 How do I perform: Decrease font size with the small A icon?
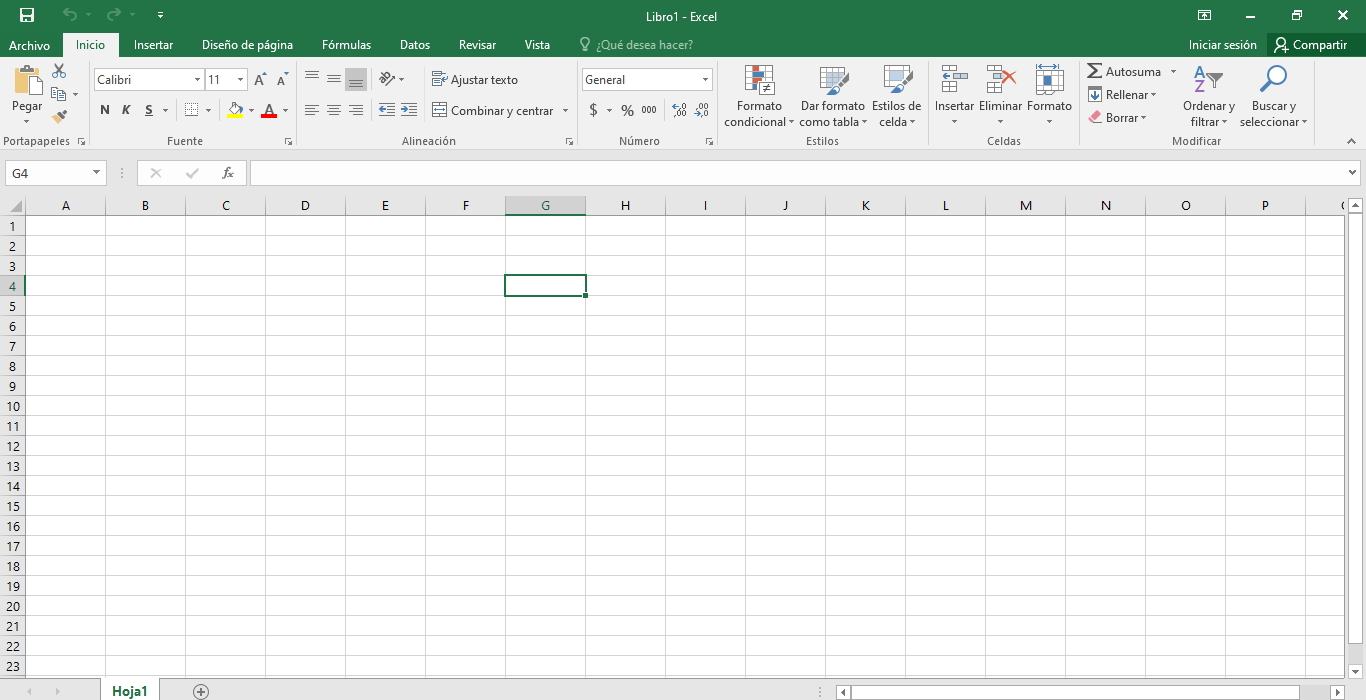tap(283, 80)
